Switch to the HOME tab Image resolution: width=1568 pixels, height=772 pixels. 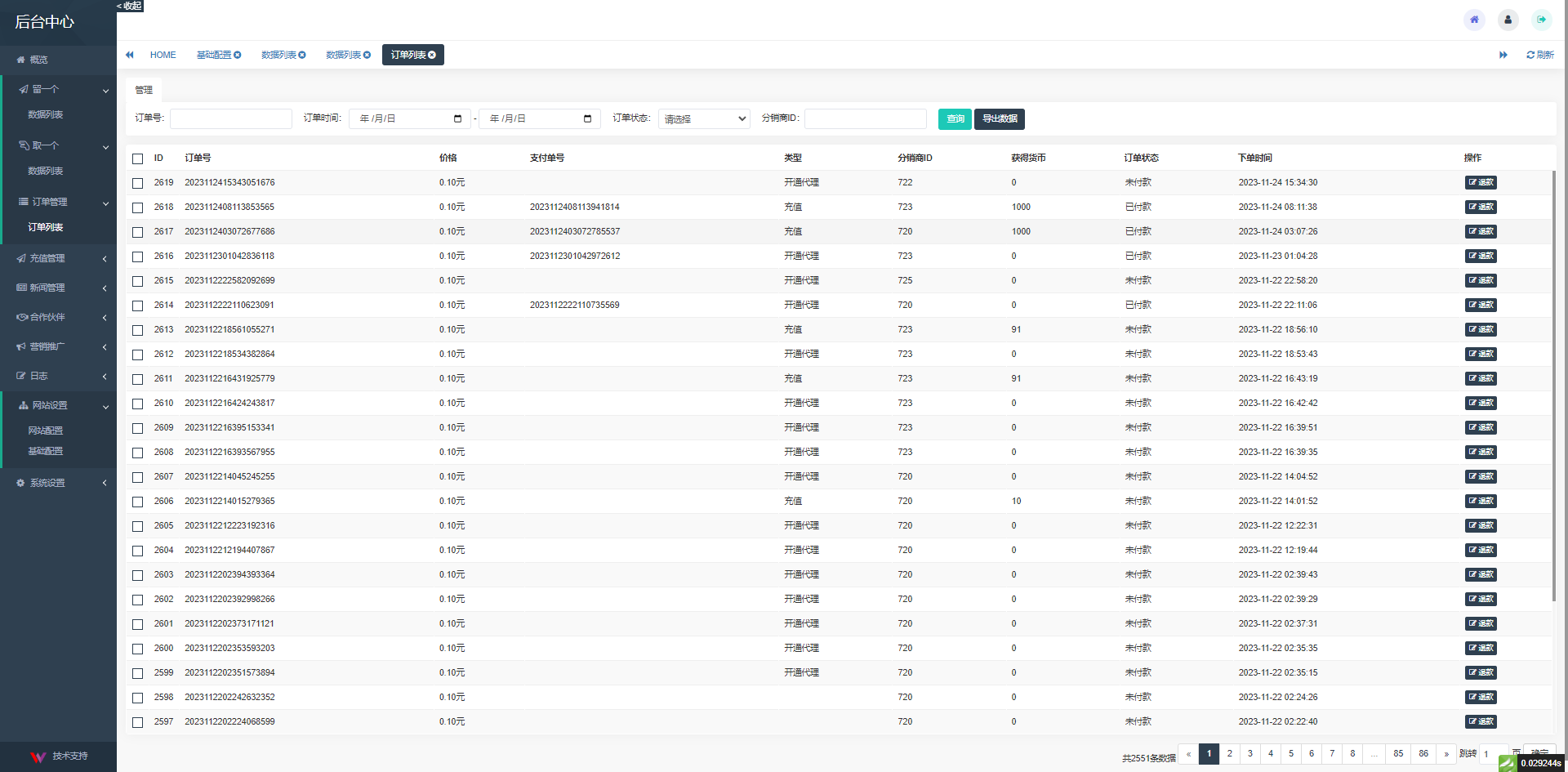pos(163,55)
